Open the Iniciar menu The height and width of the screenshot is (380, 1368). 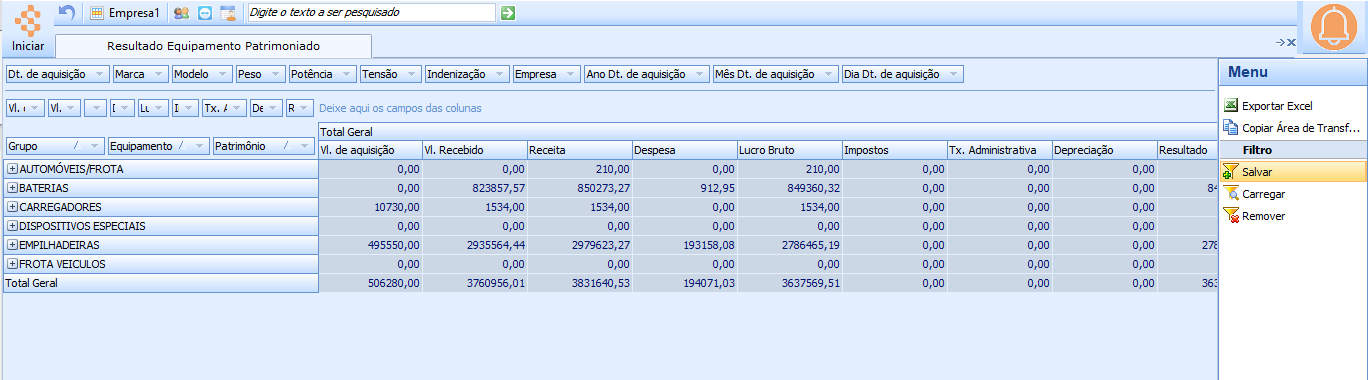click(28, 46)
